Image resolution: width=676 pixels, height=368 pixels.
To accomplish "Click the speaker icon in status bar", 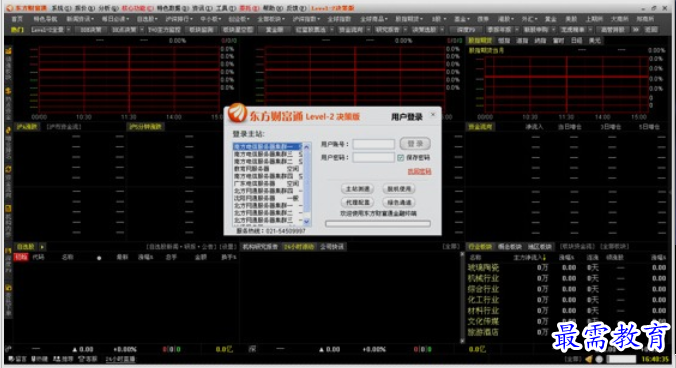I will pos(589,359).
